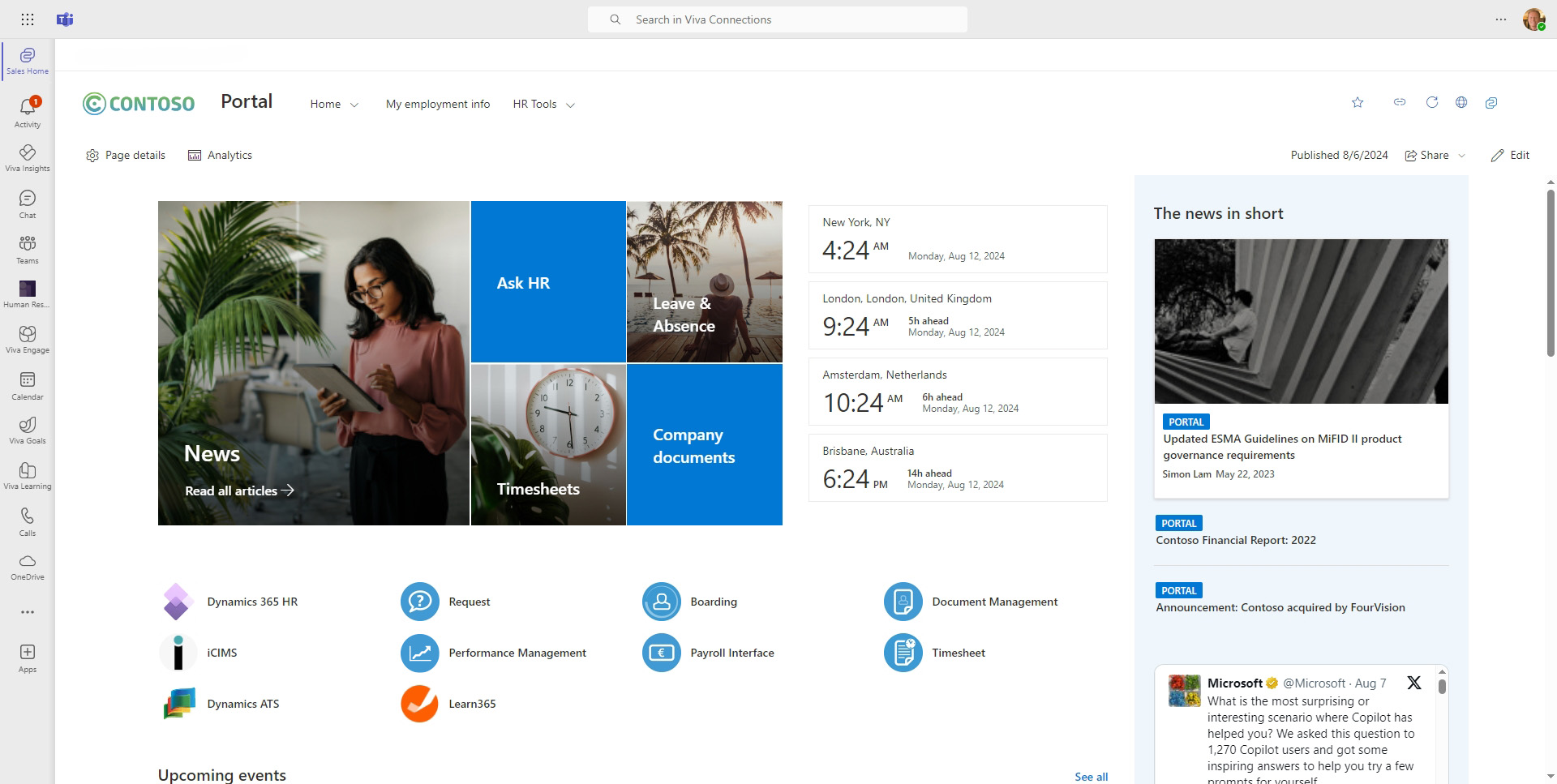Open Apps store in sidebar

[28, 658]
